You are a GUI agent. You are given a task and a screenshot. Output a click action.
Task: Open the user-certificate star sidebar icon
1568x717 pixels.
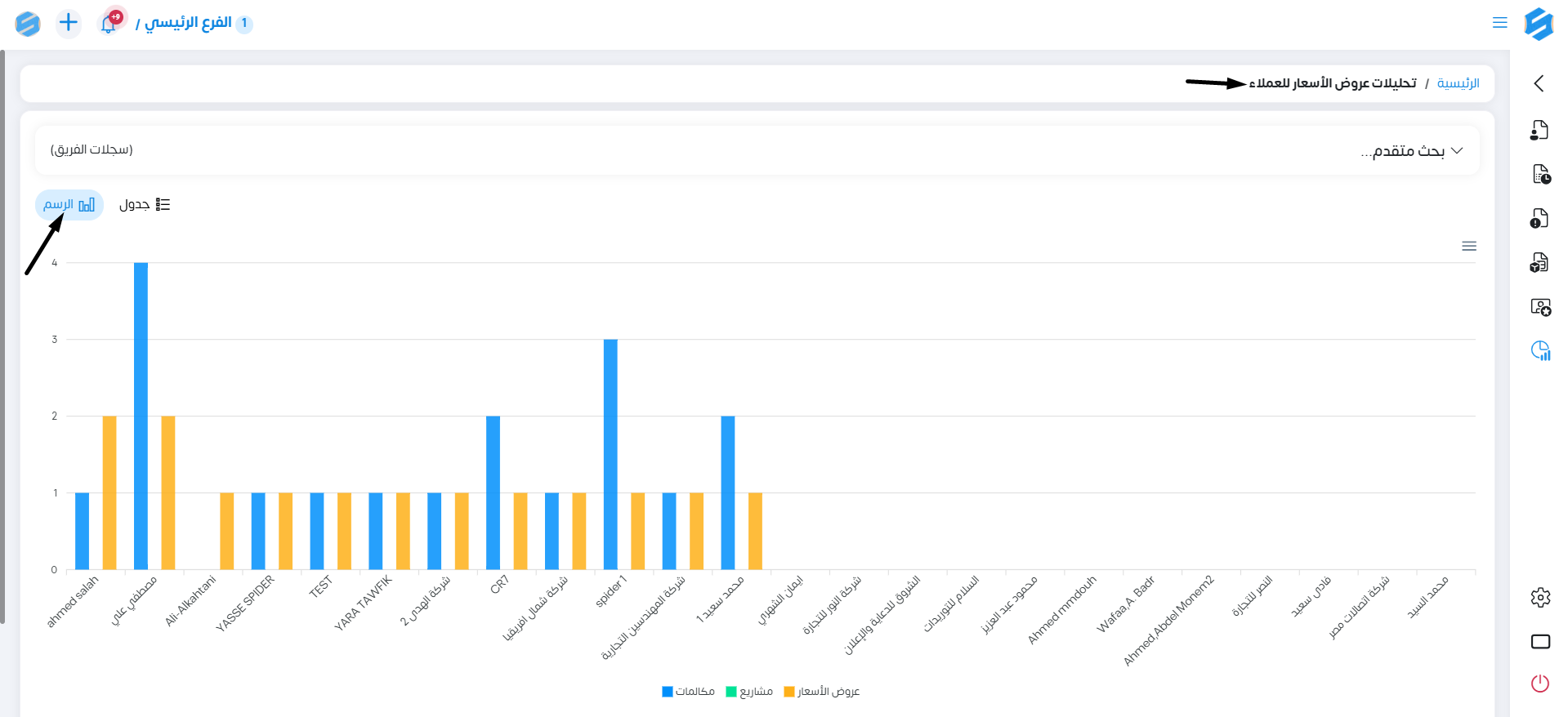pyautogui.click(x=1540, y=306)
